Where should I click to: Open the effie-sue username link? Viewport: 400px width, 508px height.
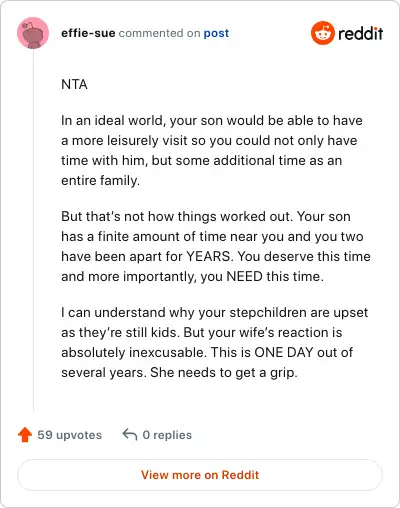(88, 33)
